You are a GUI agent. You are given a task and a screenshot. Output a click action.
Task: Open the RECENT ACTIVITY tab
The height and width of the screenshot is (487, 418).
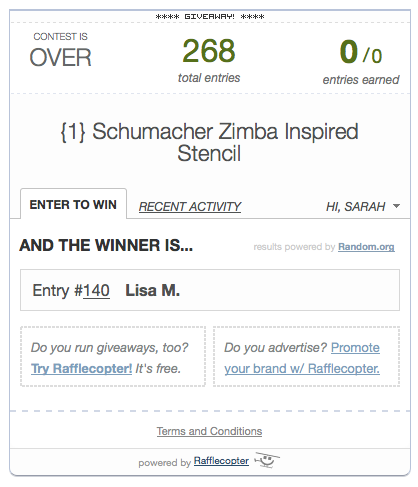point(190,207)
